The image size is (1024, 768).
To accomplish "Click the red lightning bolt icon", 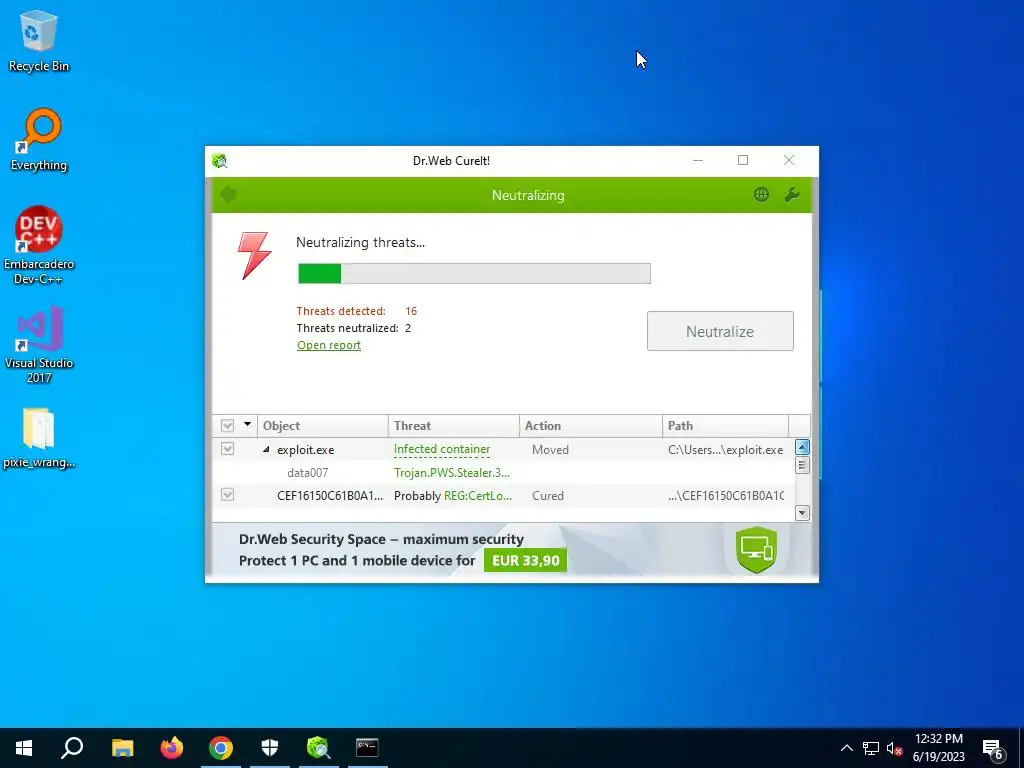I will (255, 255).
